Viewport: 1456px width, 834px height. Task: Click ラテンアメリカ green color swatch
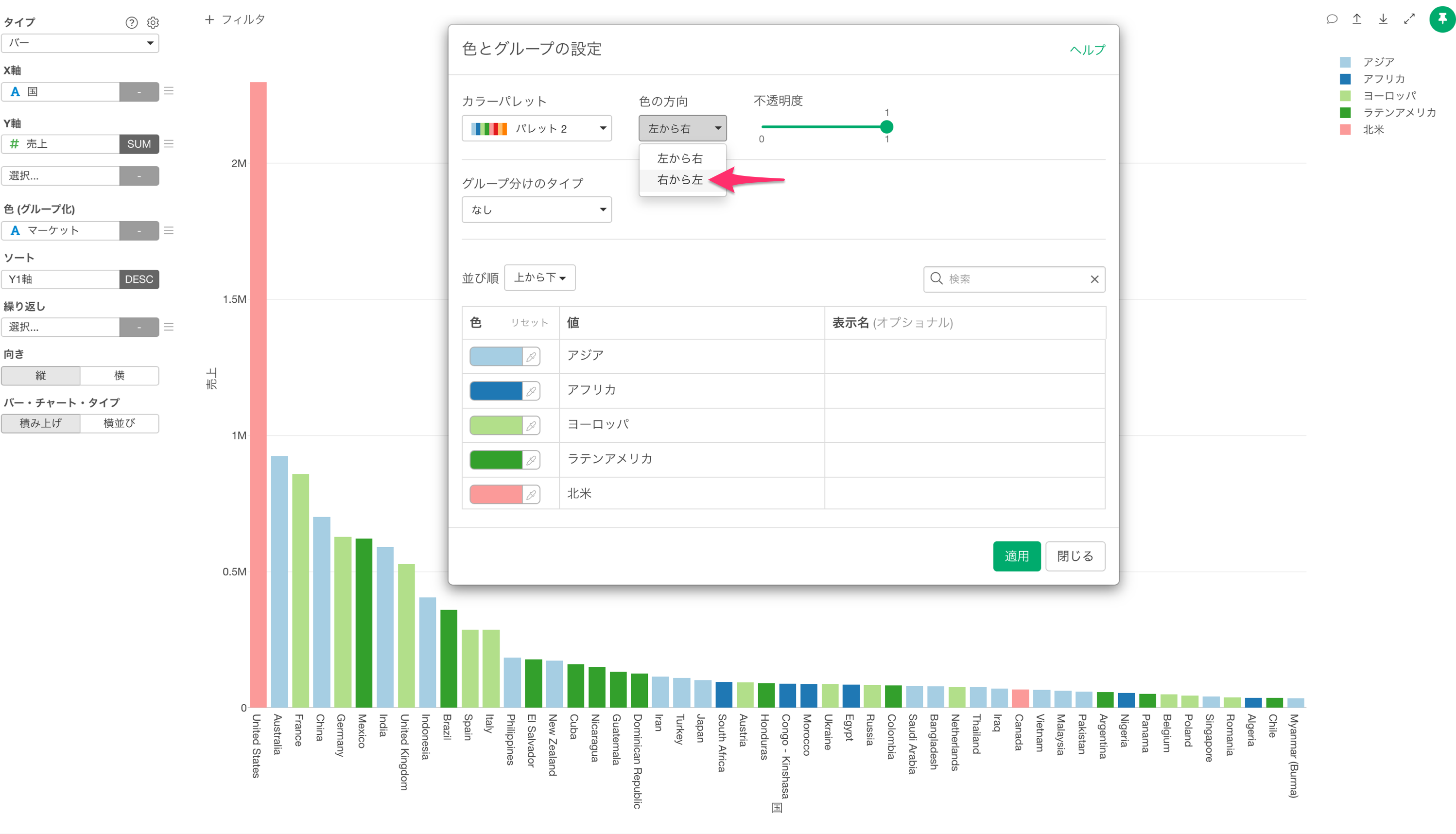(x=496, y=460)
